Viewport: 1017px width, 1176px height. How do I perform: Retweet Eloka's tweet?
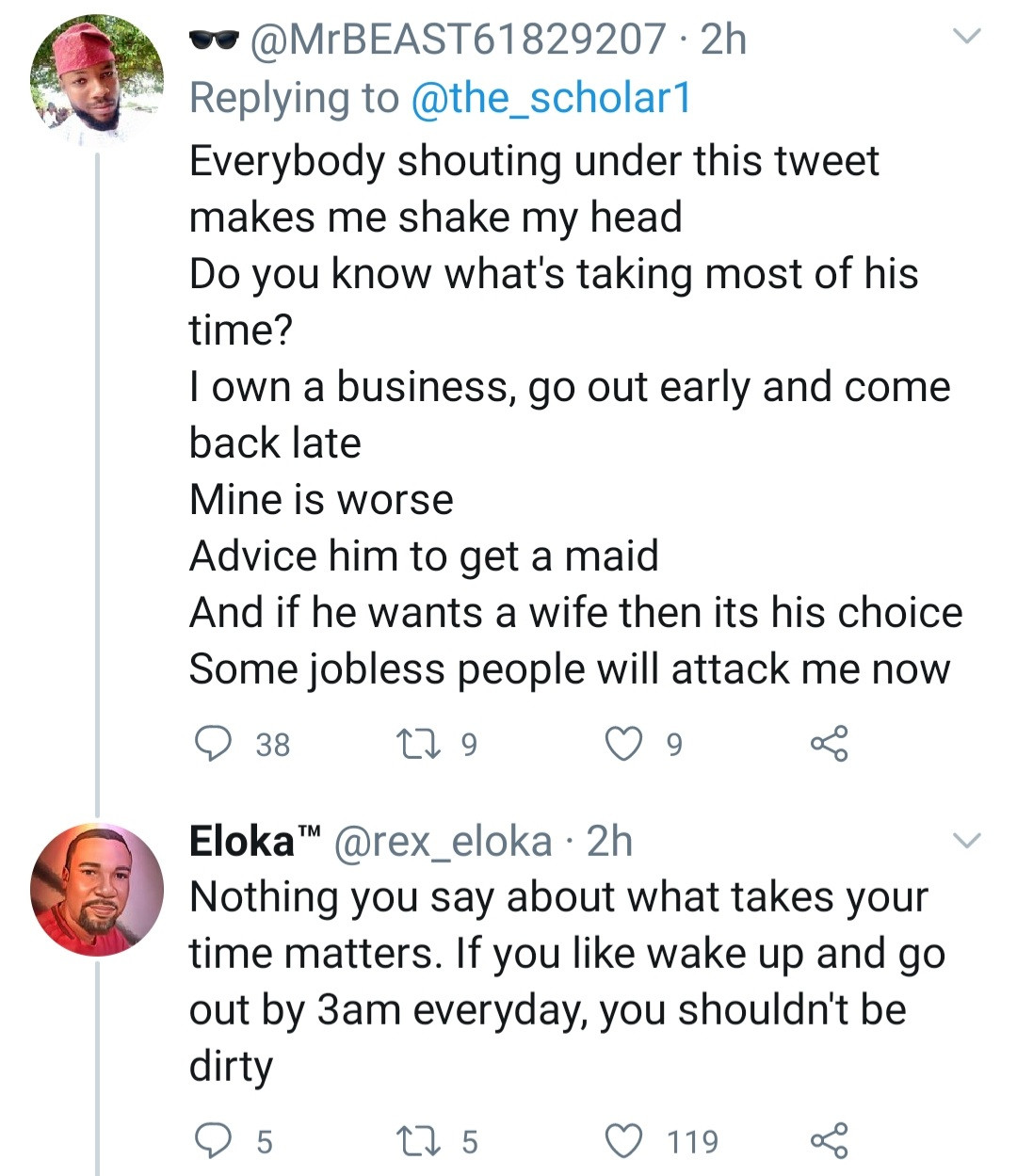click(x=413, y=1140)
